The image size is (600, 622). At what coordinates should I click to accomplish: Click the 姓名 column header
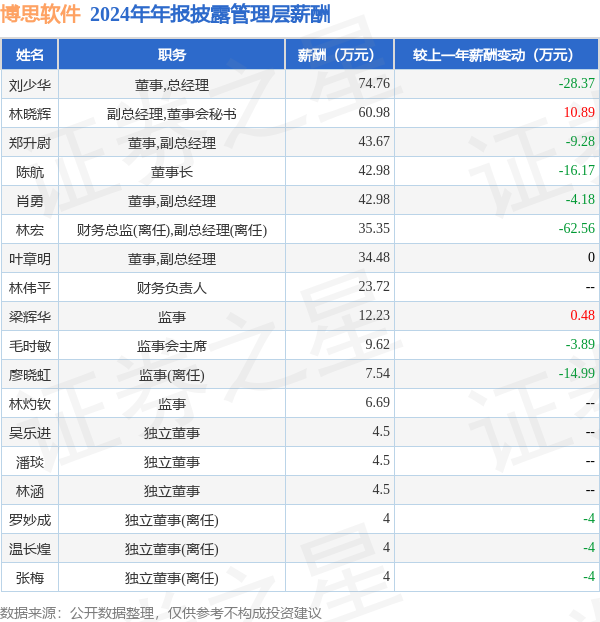pos(30,55)
